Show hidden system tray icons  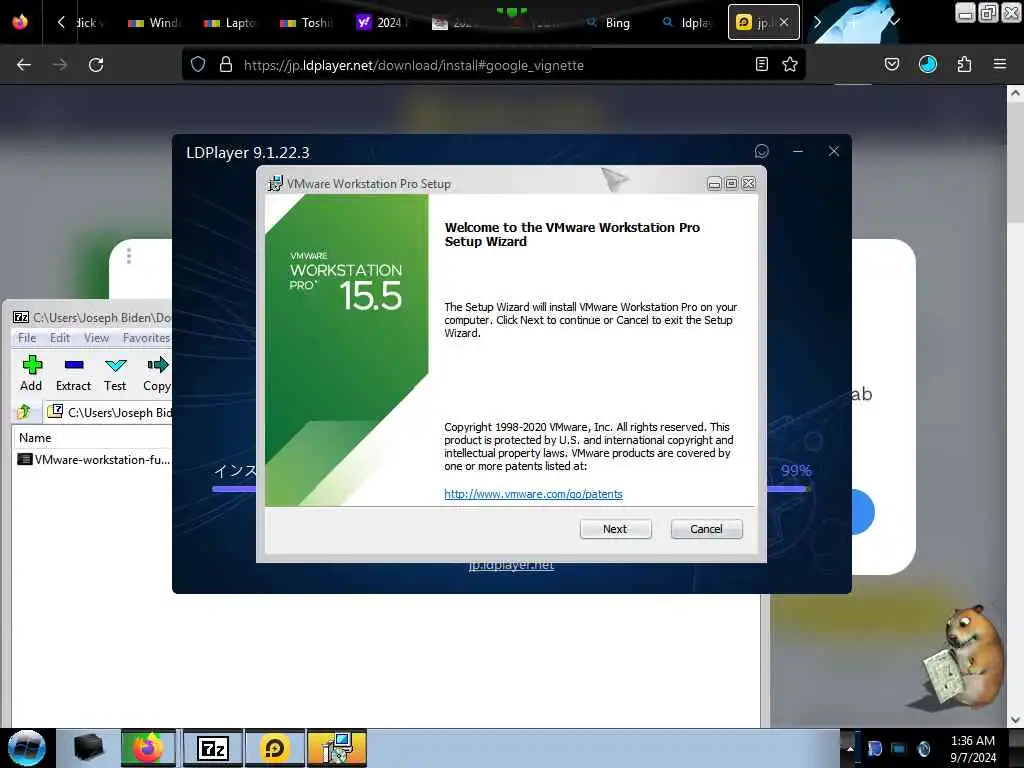coord(850,748)
